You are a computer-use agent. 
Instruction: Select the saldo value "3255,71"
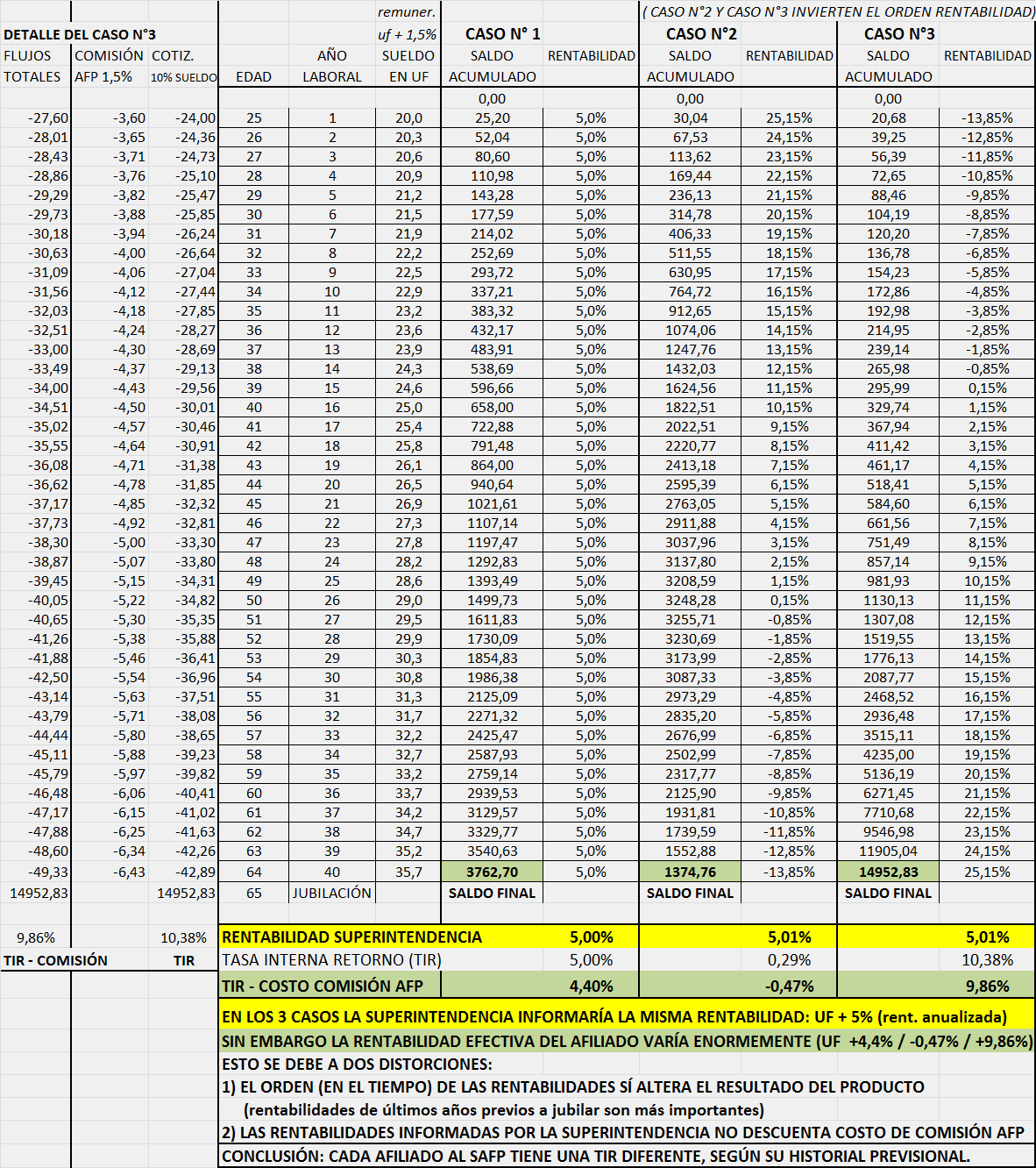(x=691, y=619)
